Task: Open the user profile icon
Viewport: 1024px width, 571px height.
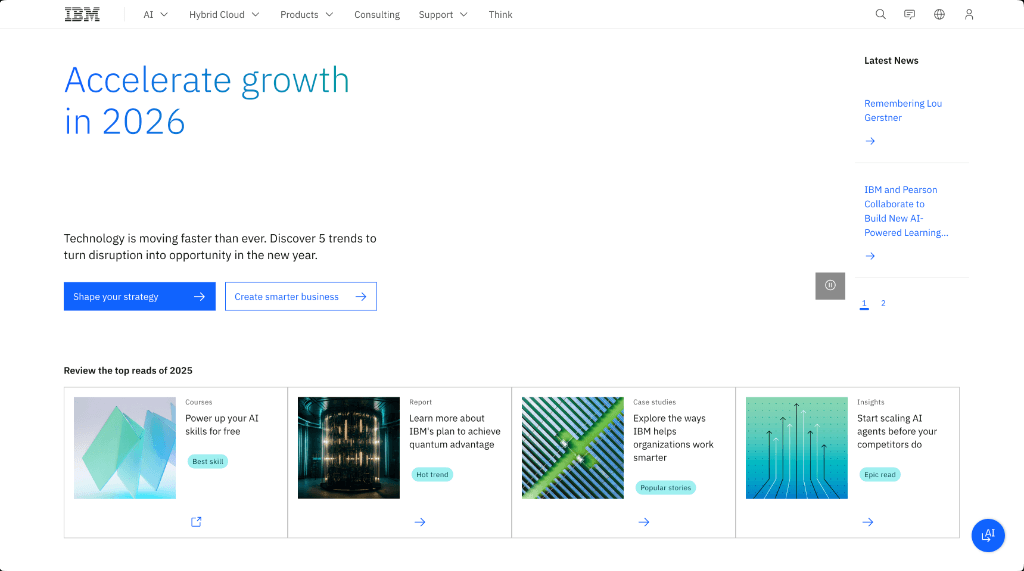Action: [968, 14]
